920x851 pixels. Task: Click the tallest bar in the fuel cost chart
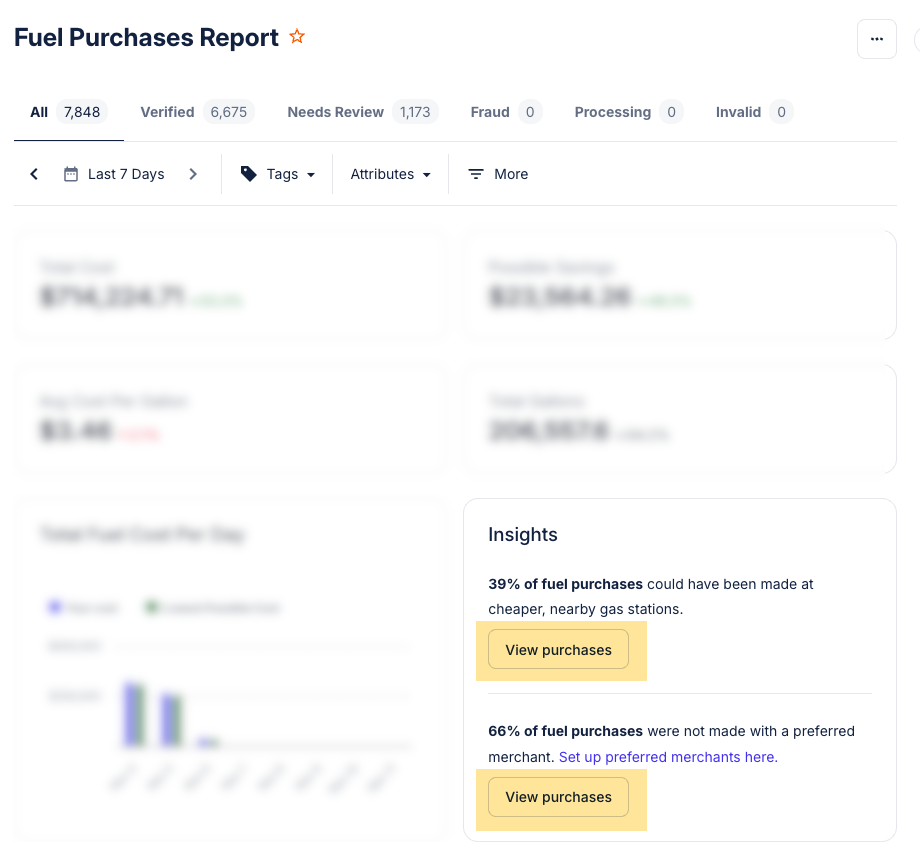click(x=131, y=714)
